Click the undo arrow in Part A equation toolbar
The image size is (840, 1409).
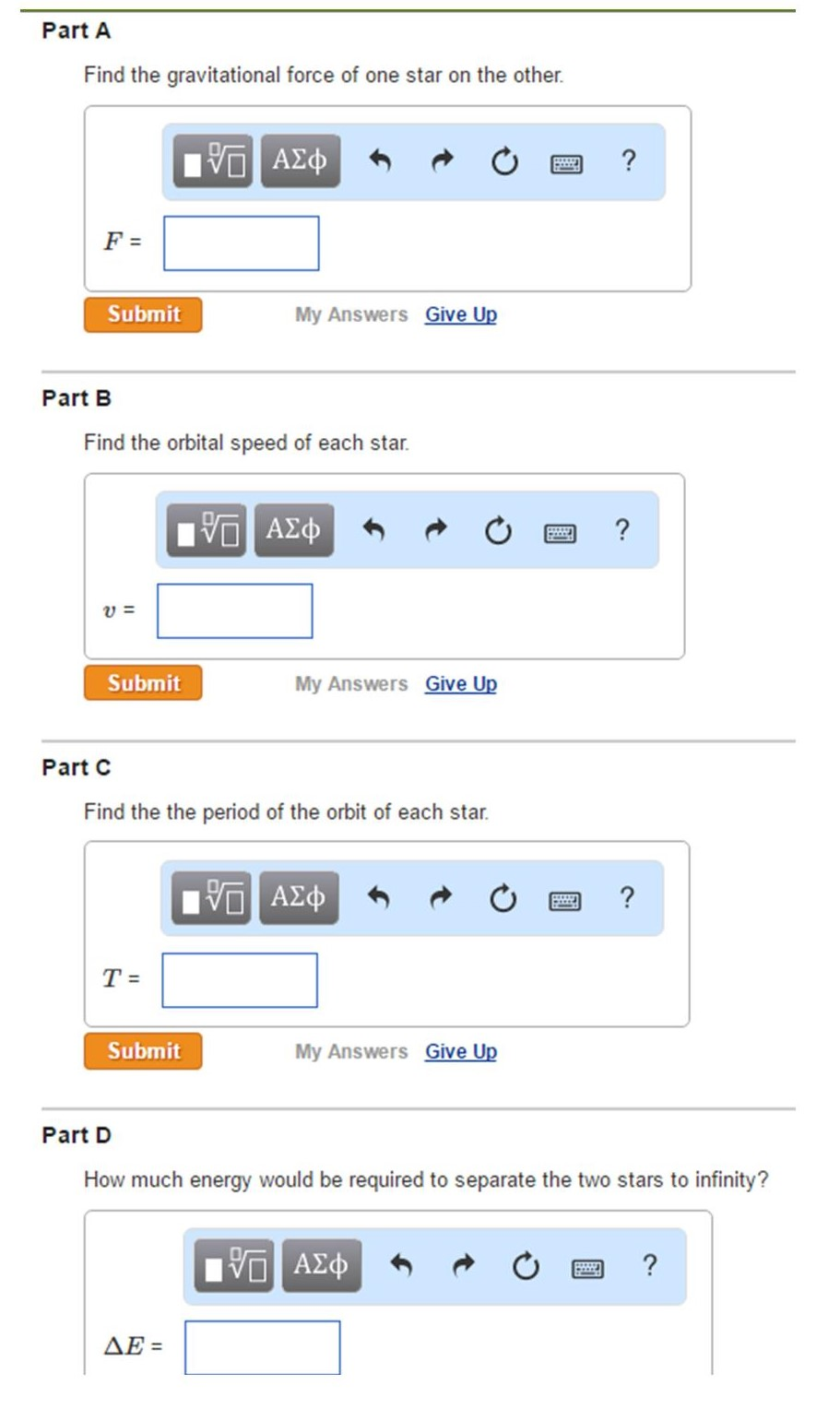381,161
